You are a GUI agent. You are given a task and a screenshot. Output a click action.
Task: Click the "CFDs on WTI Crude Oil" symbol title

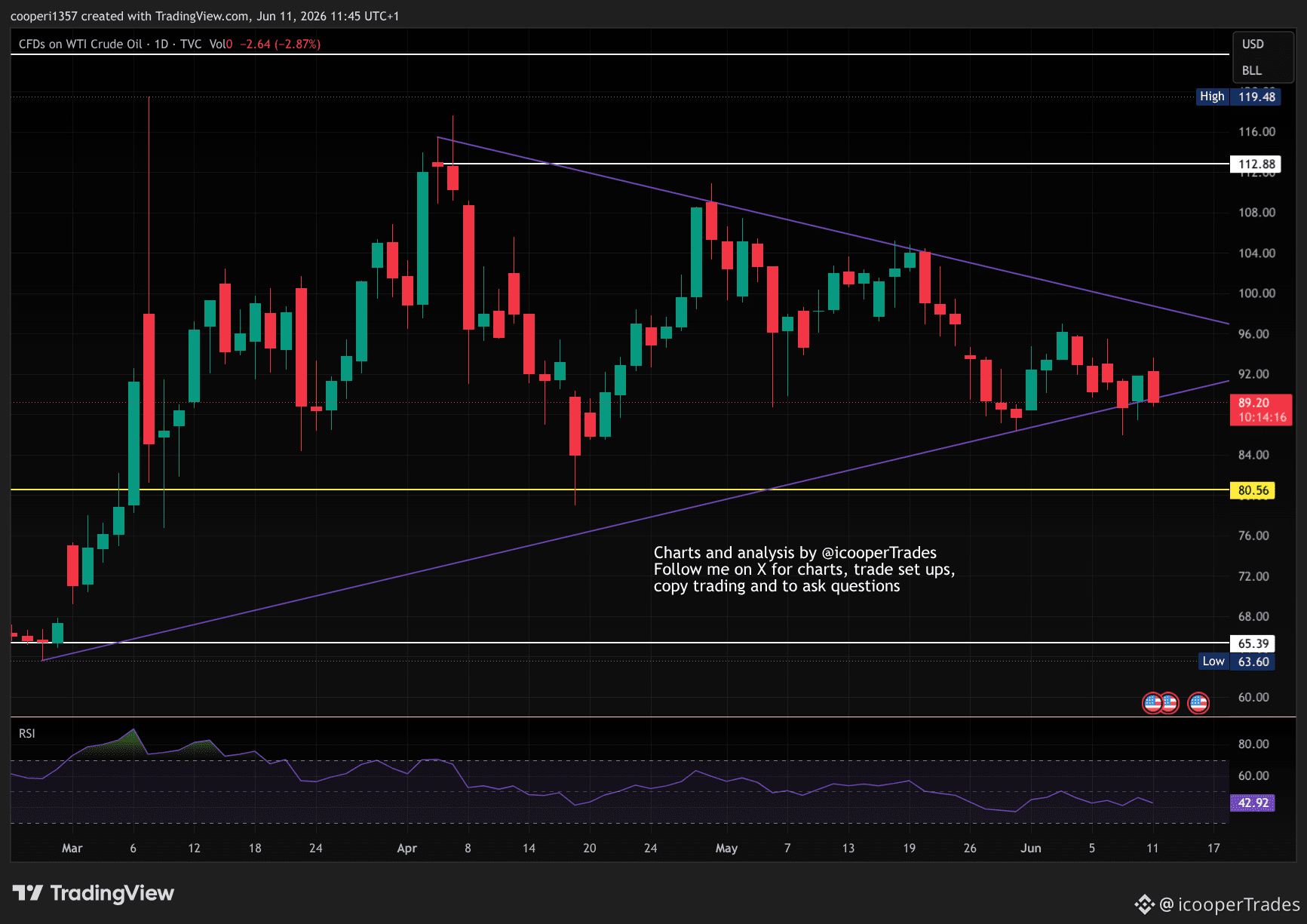(x=81, y=44)
